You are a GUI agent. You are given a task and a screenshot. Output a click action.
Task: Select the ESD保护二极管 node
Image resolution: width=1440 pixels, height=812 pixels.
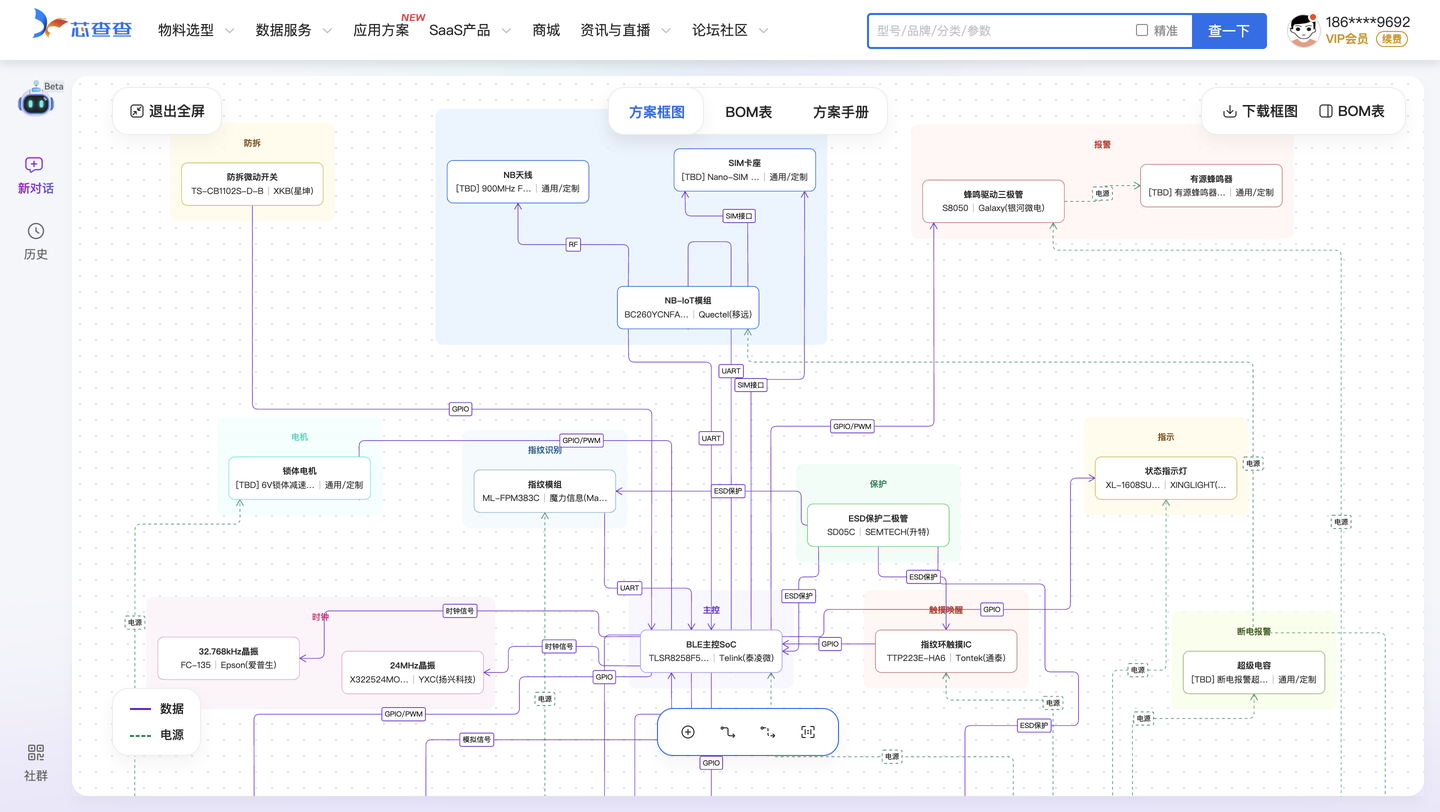coord(878,525)
